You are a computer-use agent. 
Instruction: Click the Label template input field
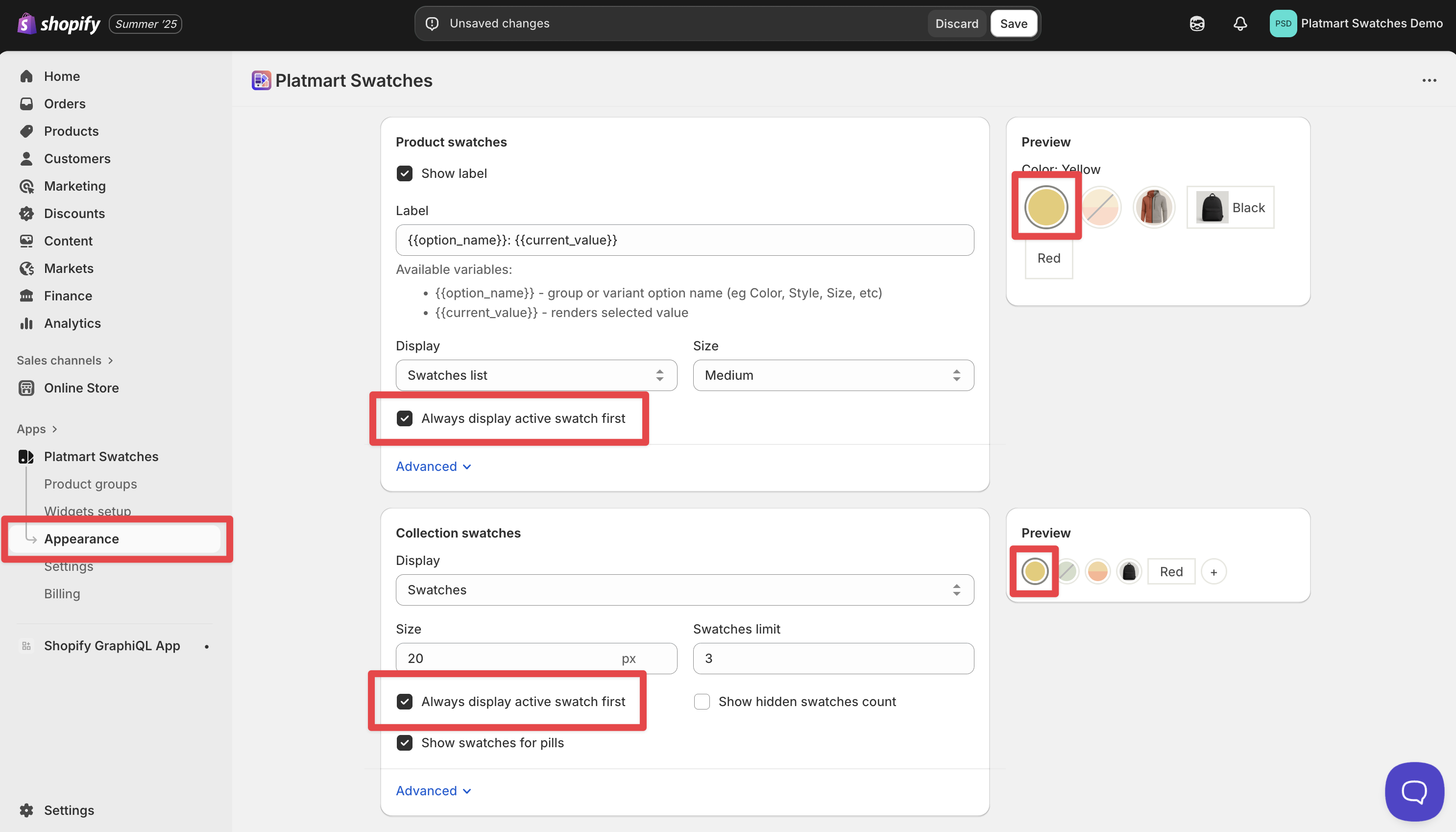[684, 240]
